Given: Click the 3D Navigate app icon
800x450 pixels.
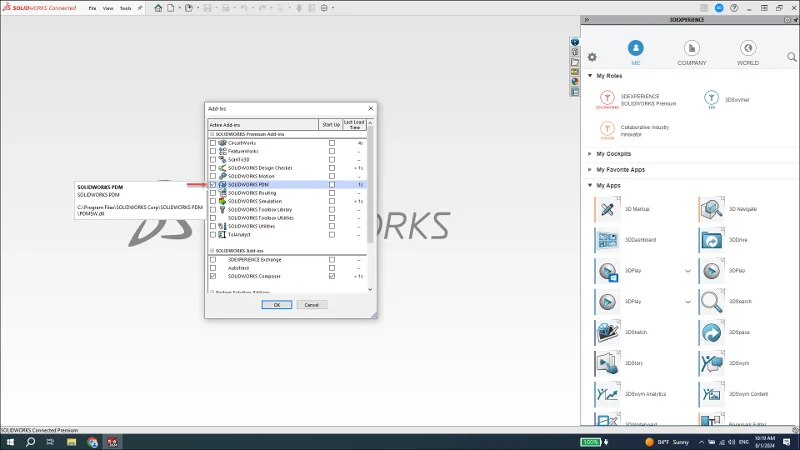Looking at the screenshot, I should (x=711, y=209).
